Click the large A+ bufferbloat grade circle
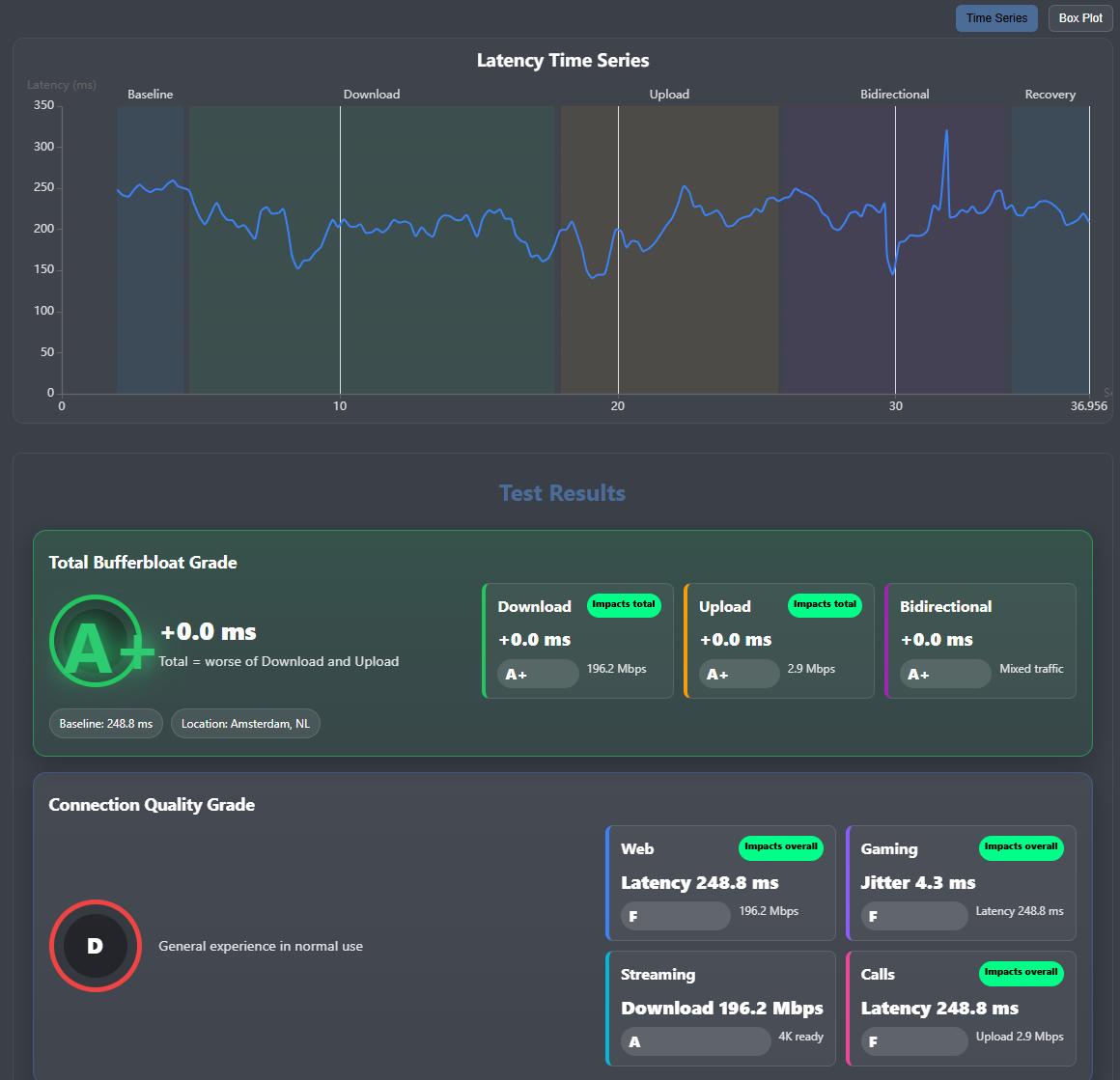Screen dimensions: 1120x1080 tap(96, 641)
